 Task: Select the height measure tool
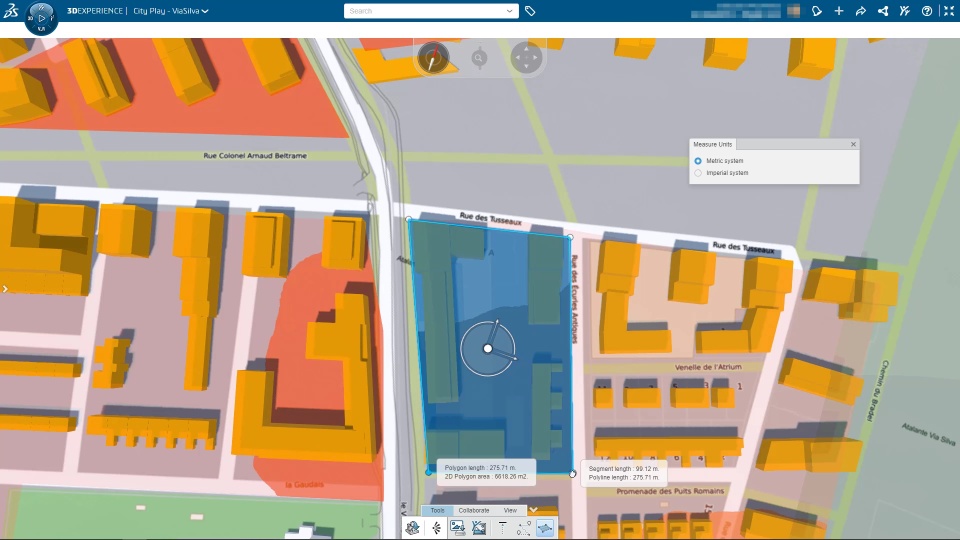[x=502, y=527]
